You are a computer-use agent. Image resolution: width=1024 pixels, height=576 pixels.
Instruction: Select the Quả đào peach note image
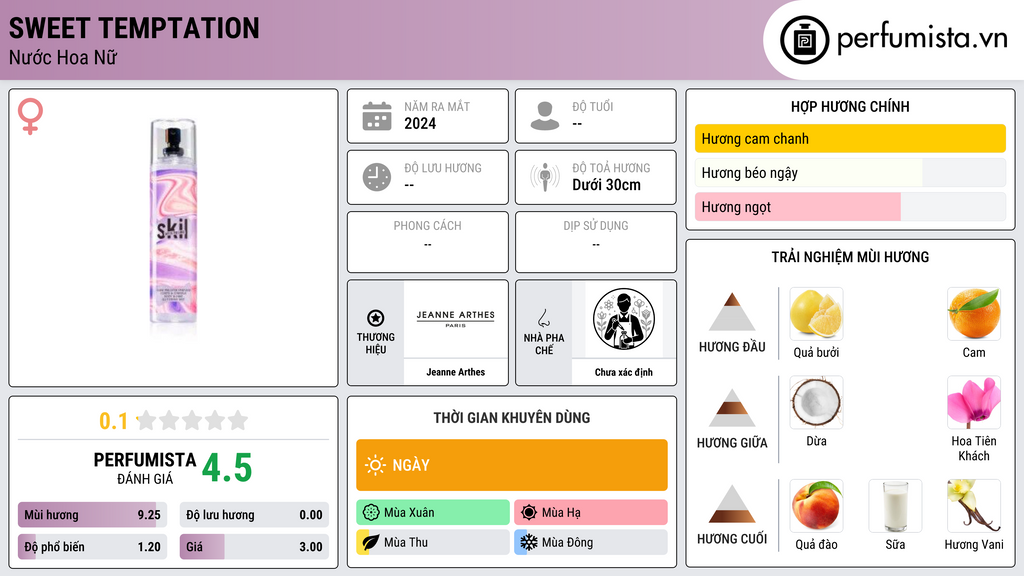click(816, 506)
